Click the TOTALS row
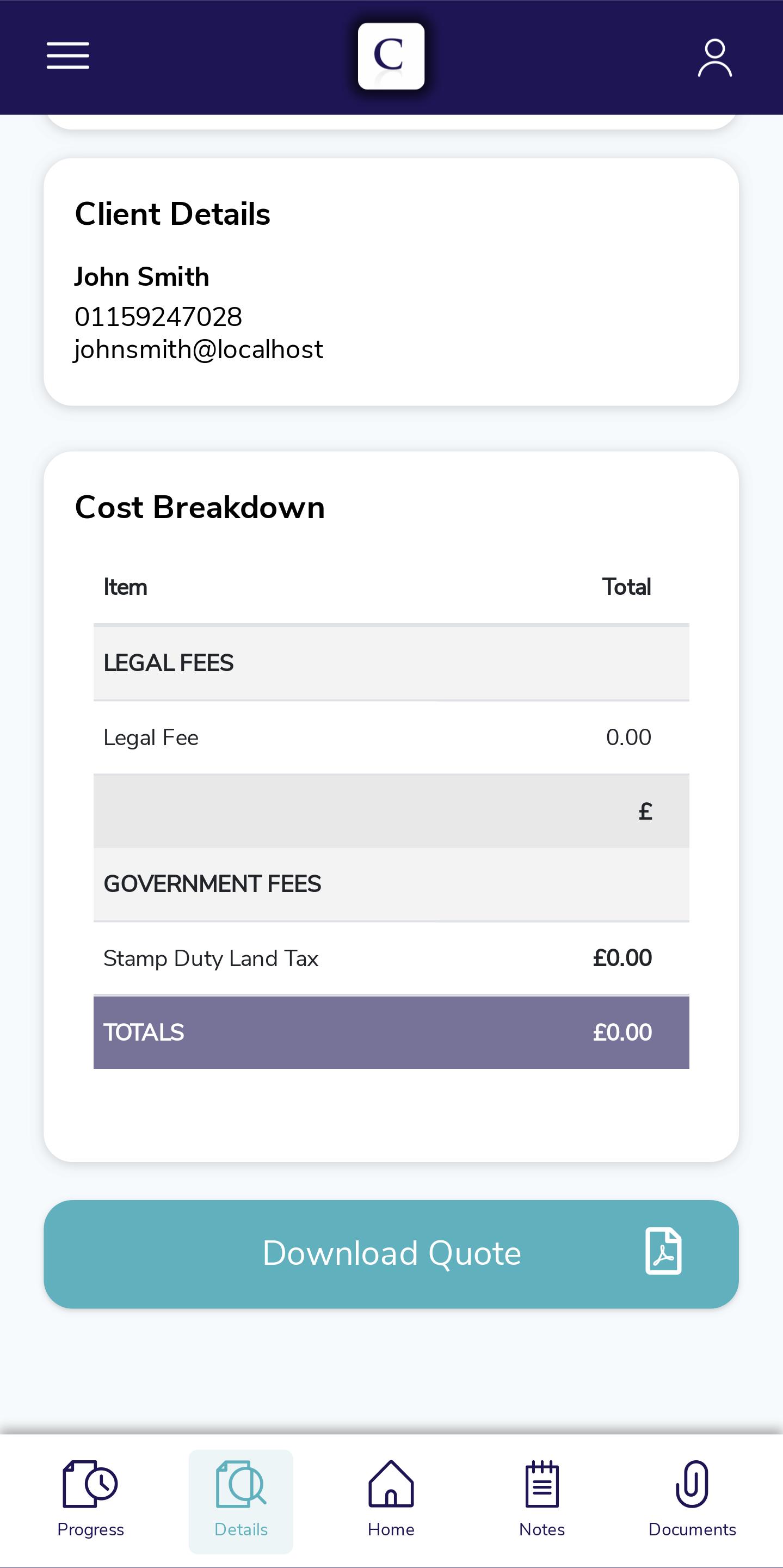 point(391,1032)
